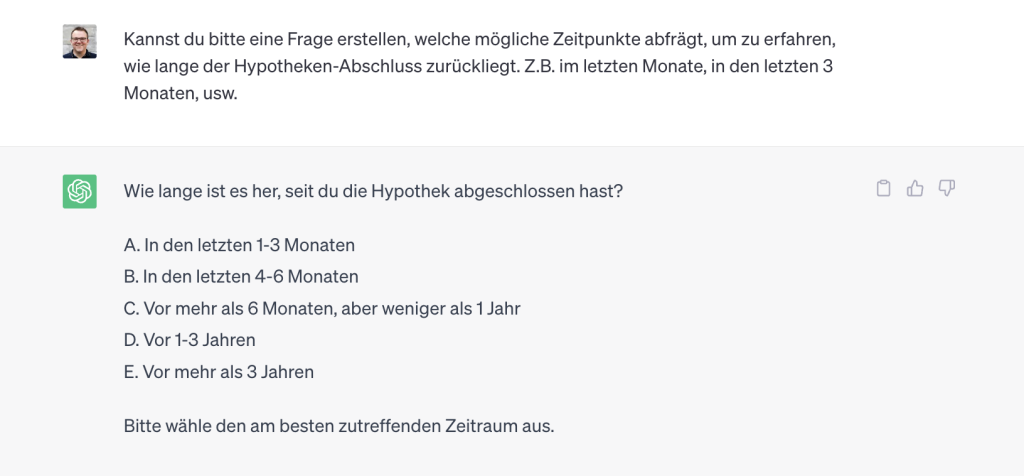Click option A: In den letzten 1-3 Monaten
This screenshot has width=1024, height=476.
click(x=239, y=246)
